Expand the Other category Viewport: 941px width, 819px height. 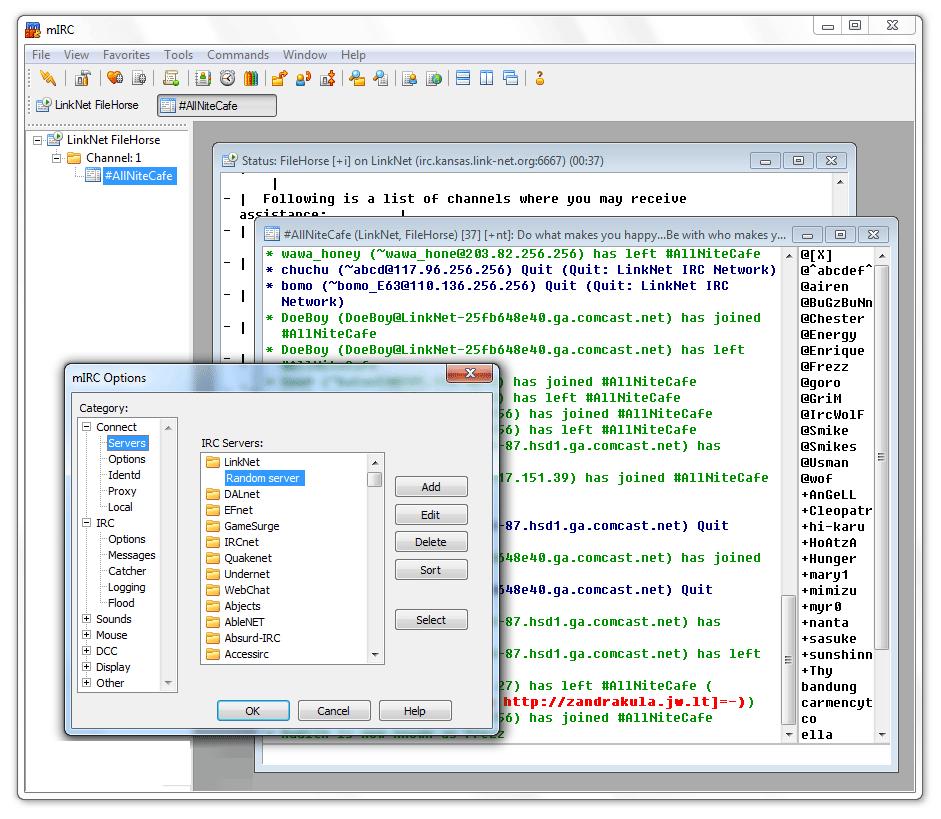point(86,683)
